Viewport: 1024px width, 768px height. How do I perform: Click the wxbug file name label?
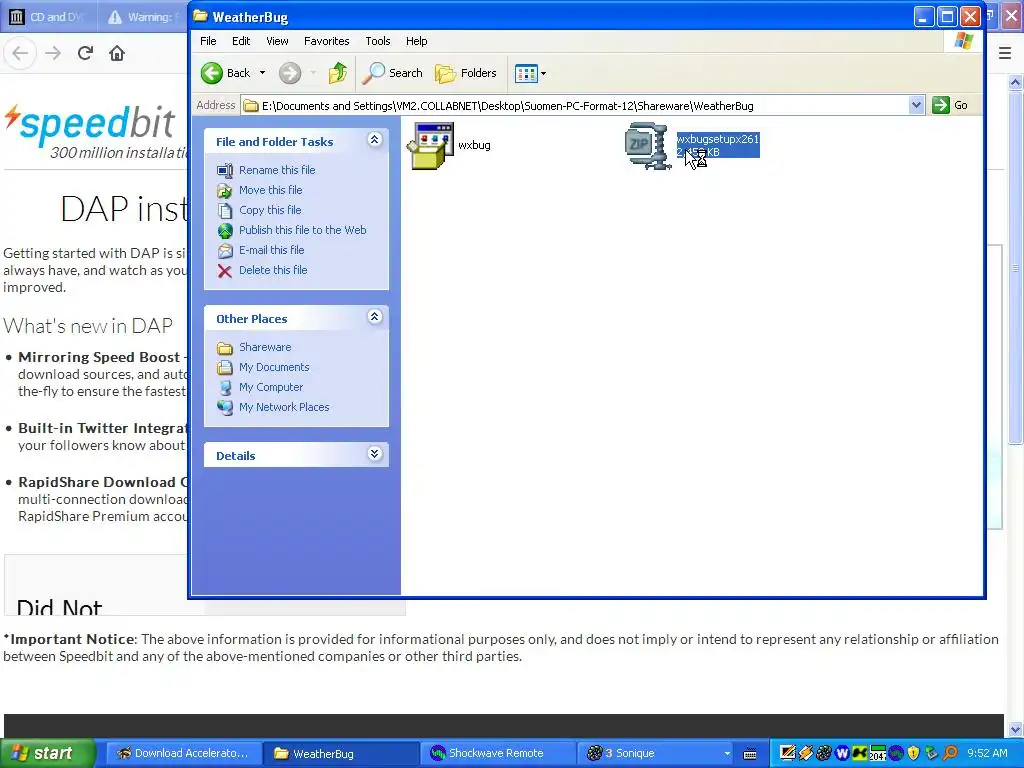pyautogui.click(x=474, y=145)
